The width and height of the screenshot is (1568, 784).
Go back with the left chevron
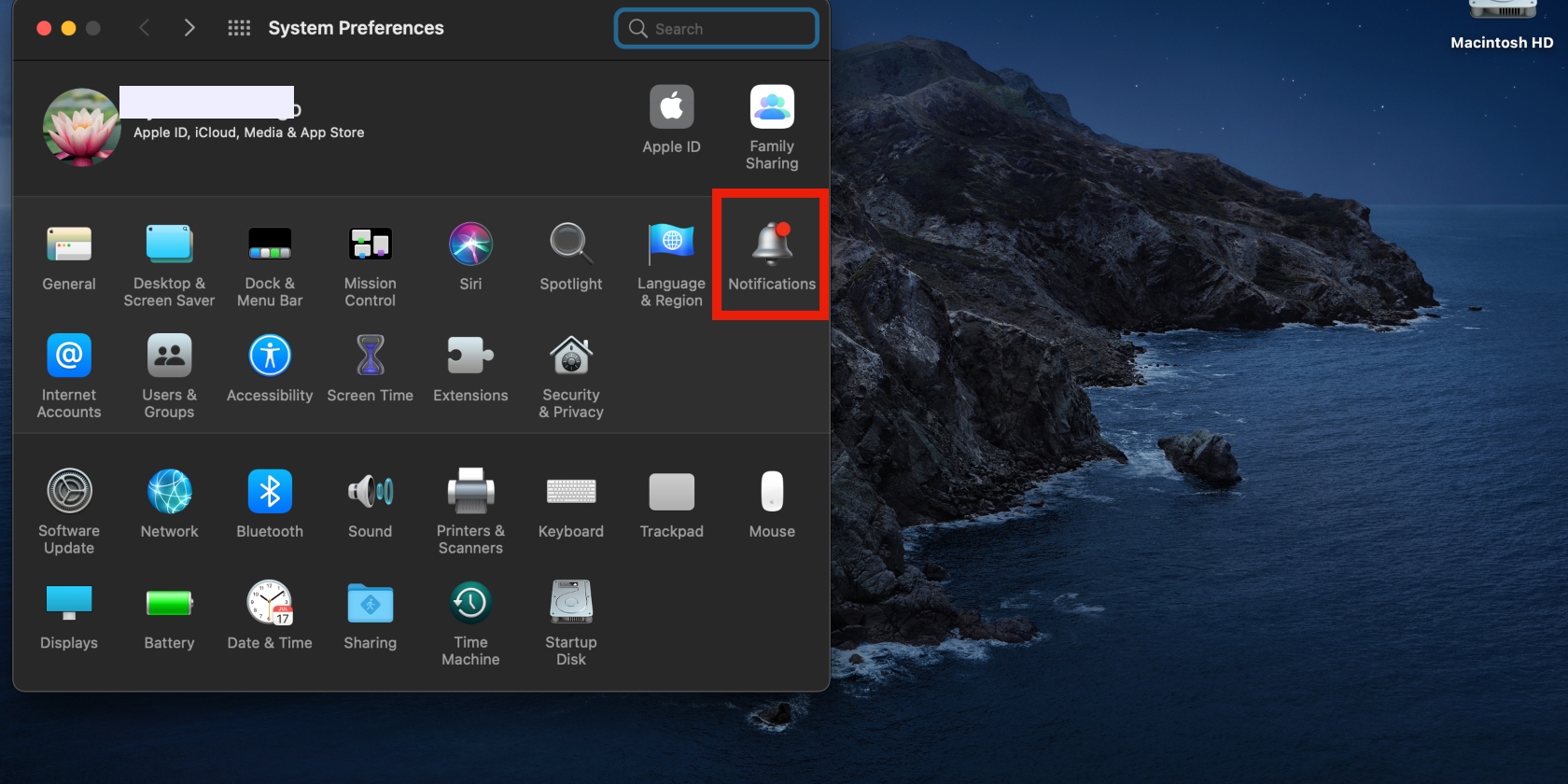(144, 28)
